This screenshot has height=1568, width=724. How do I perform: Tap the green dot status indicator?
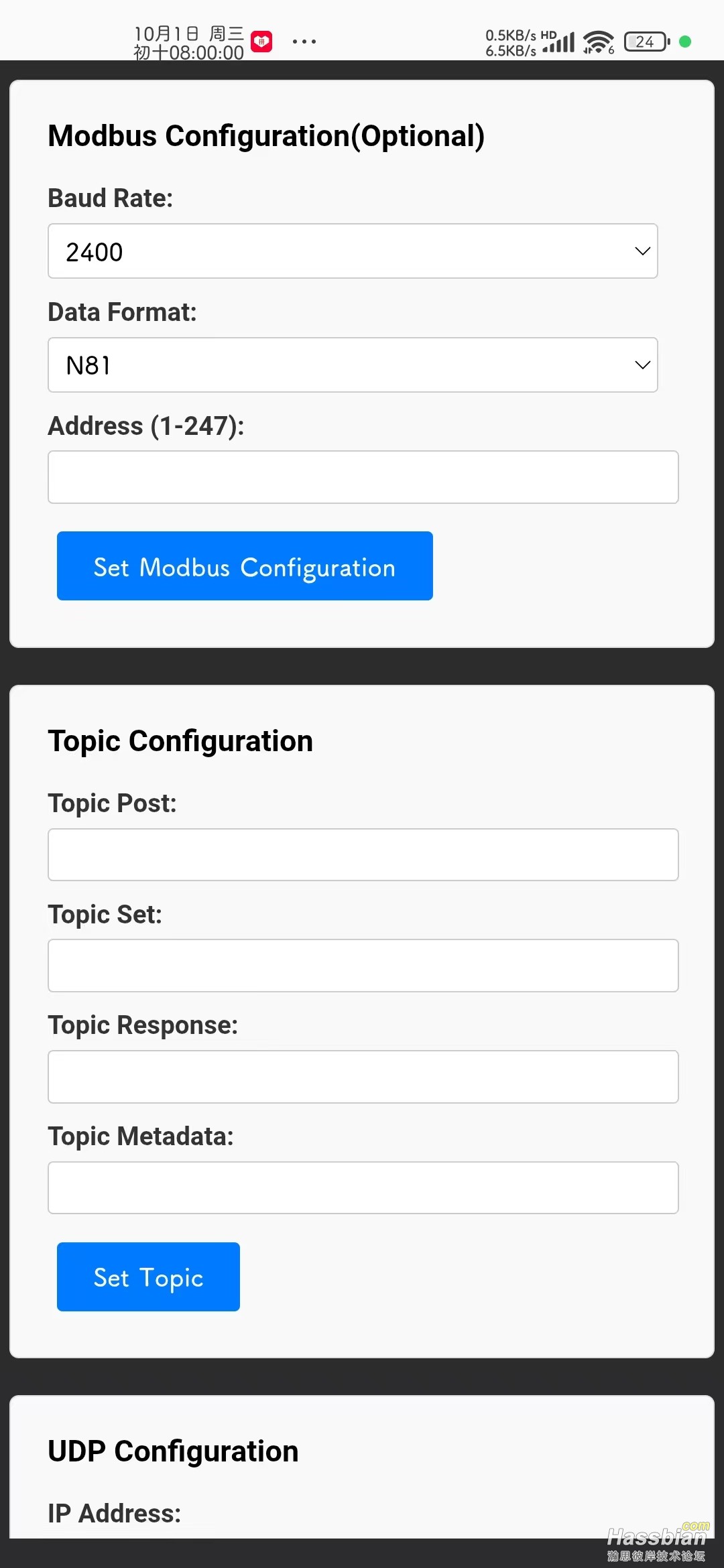[685, 42]
